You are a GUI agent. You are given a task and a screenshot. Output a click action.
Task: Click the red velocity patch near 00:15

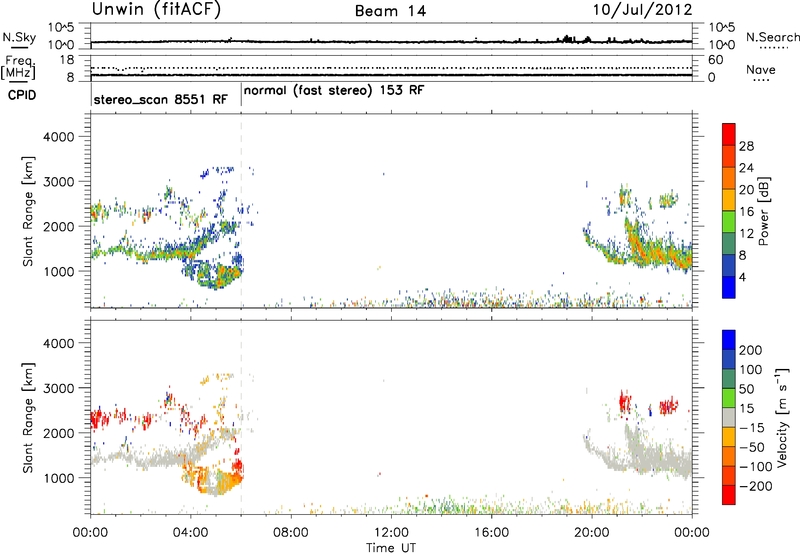click(x=99, y=419)
